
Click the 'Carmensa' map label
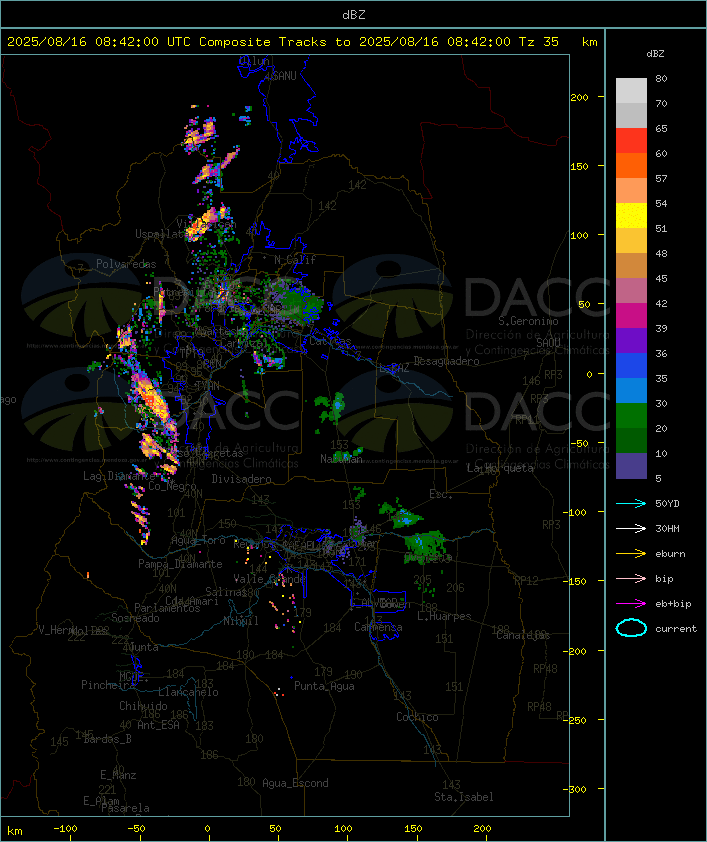coord(378,627)
